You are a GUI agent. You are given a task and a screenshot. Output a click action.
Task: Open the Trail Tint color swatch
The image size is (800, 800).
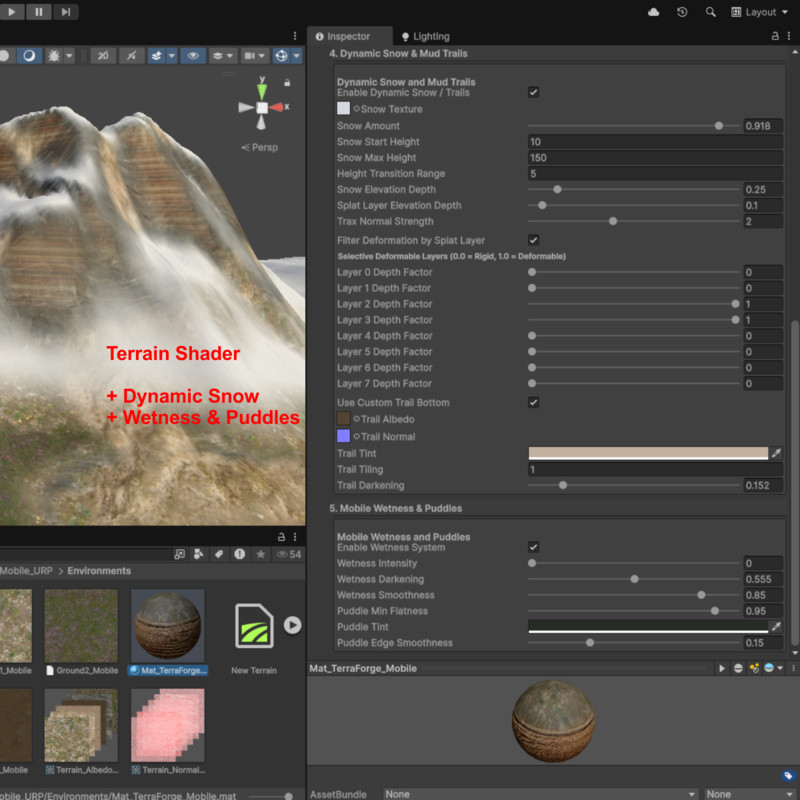(648, 453)
